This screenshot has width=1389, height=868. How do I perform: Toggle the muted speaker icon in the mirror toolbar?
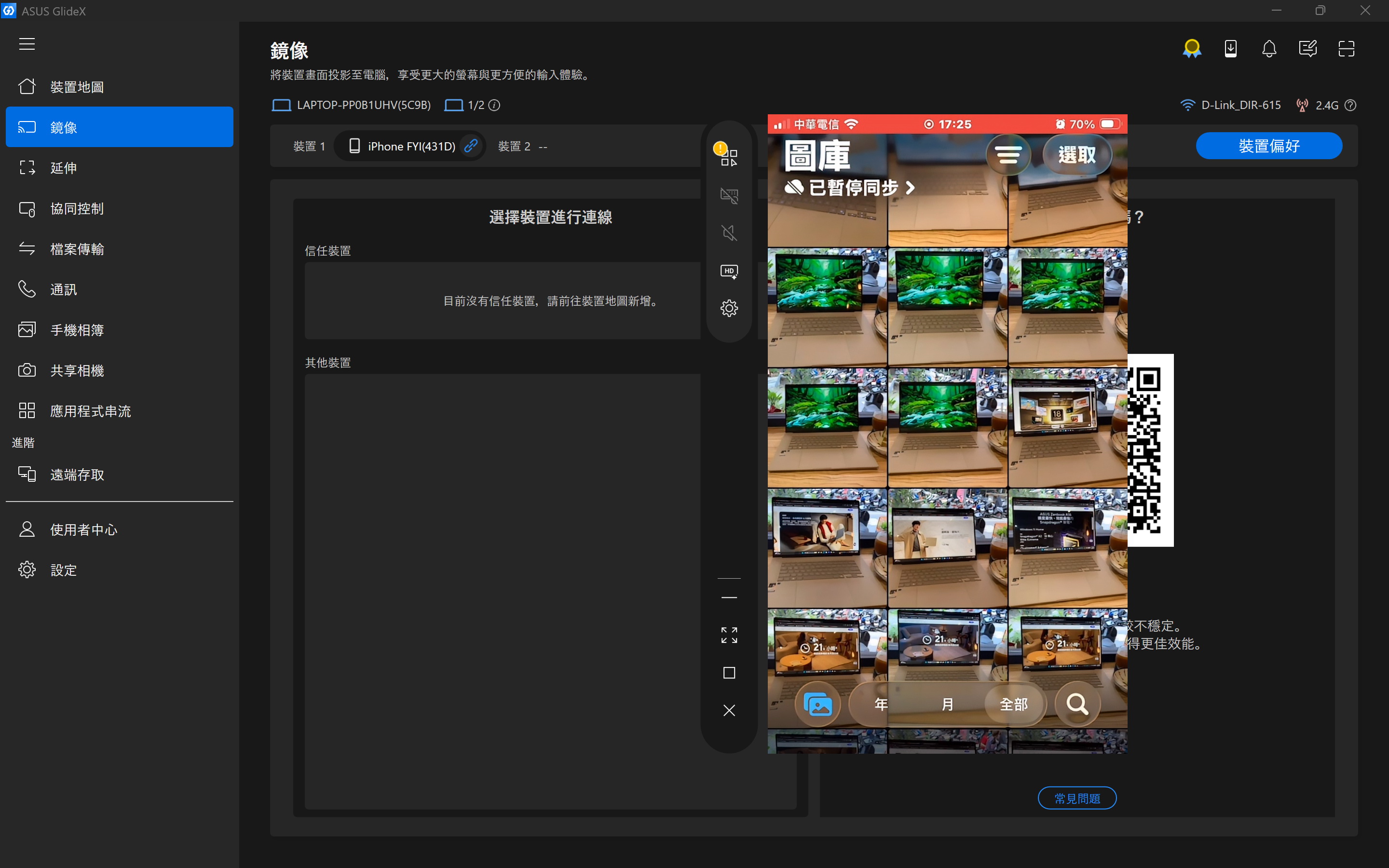(x=729, y=233)
